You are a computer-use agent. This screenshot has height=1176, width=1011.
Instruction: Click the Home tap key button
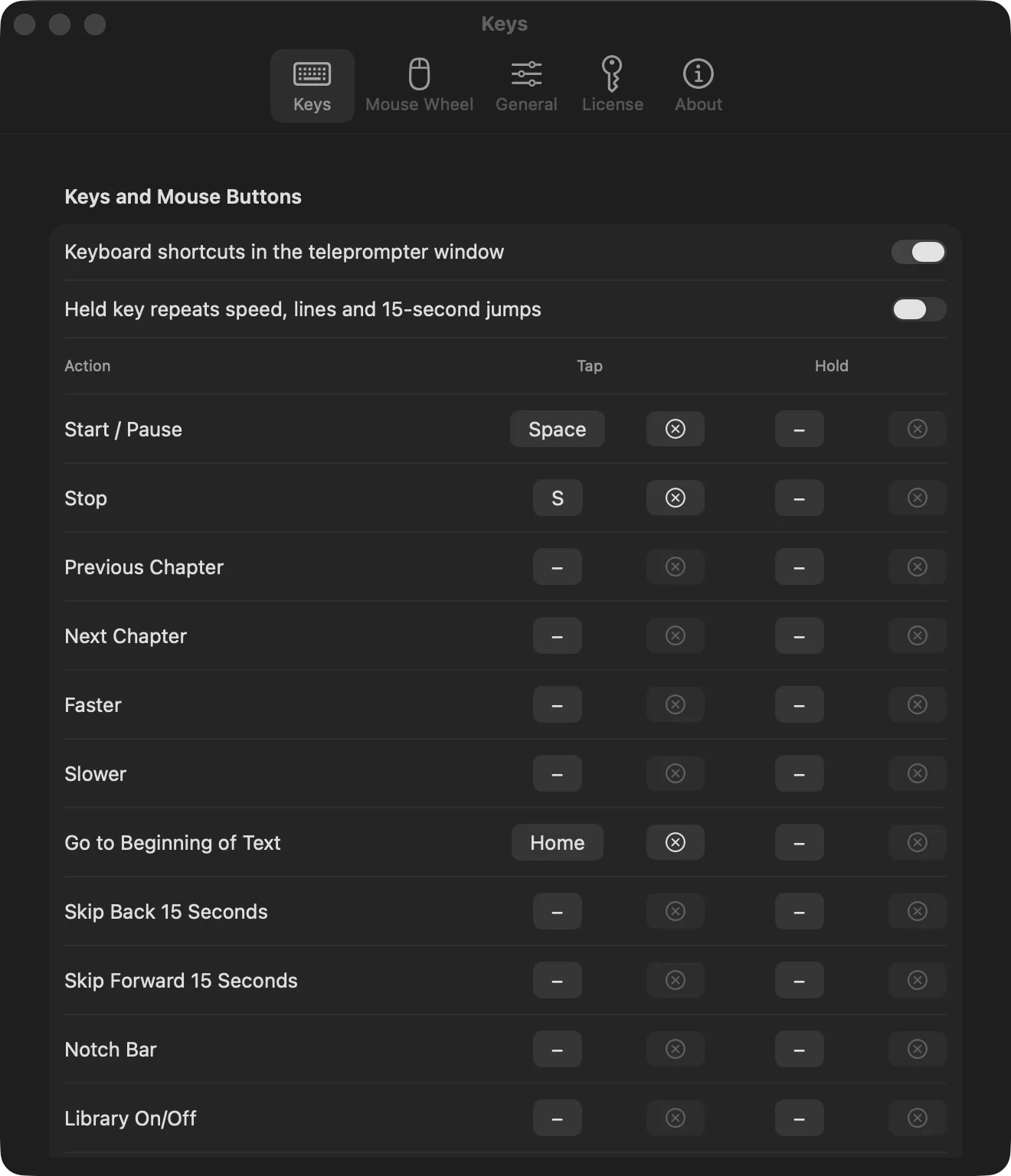(x=557, y=842)
